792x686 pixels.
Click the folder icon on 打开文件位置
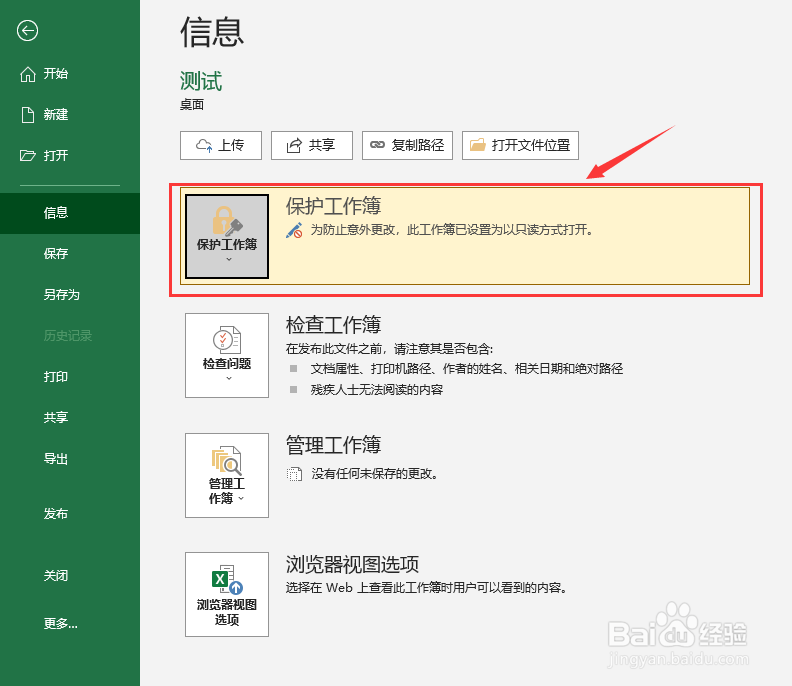point(477,145)
